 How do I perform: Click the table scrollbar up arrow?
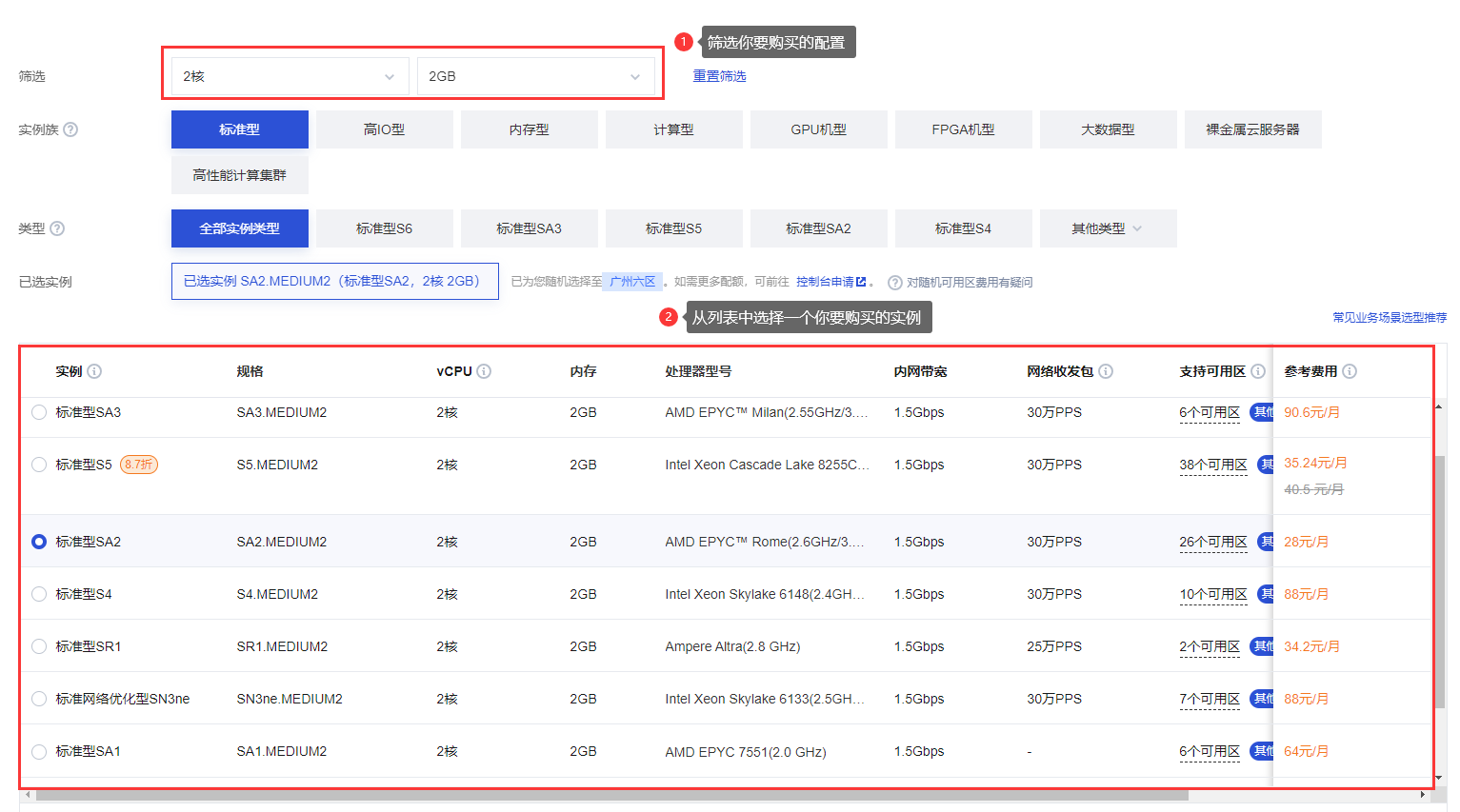[1439, 406]
